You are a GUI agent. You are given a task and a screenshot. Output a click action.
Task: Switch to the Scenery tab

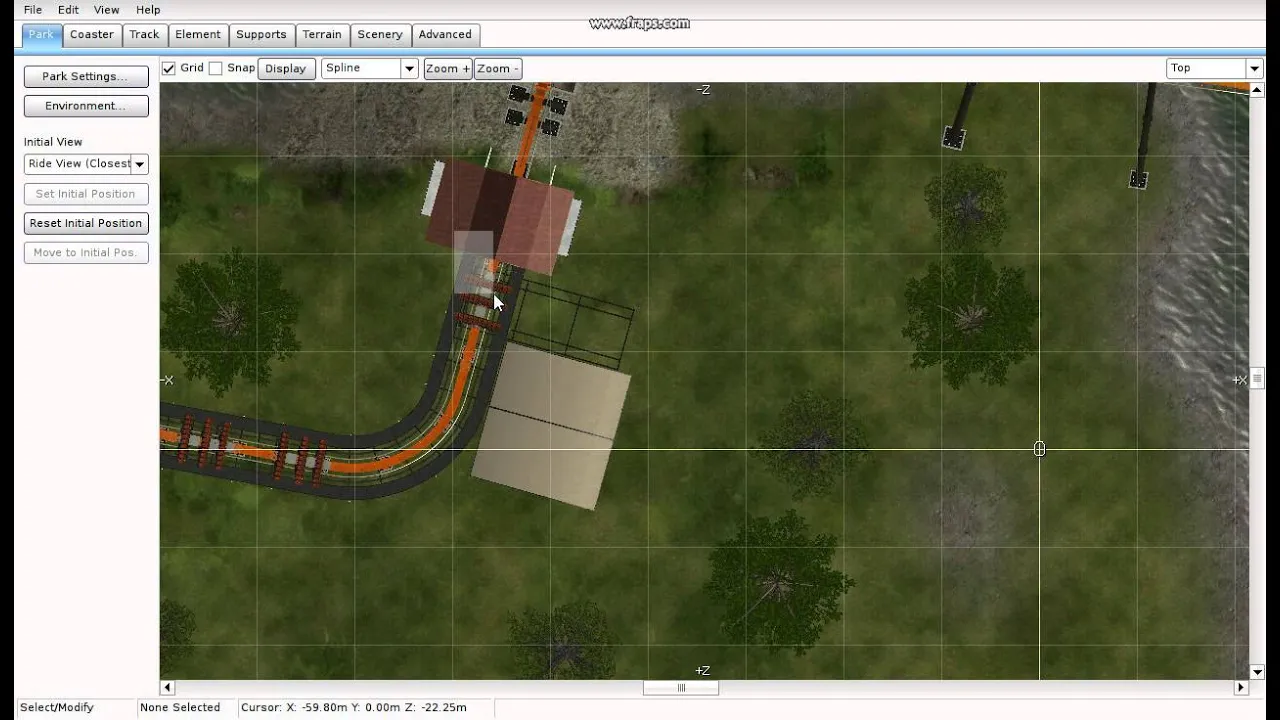coord(380,34)
